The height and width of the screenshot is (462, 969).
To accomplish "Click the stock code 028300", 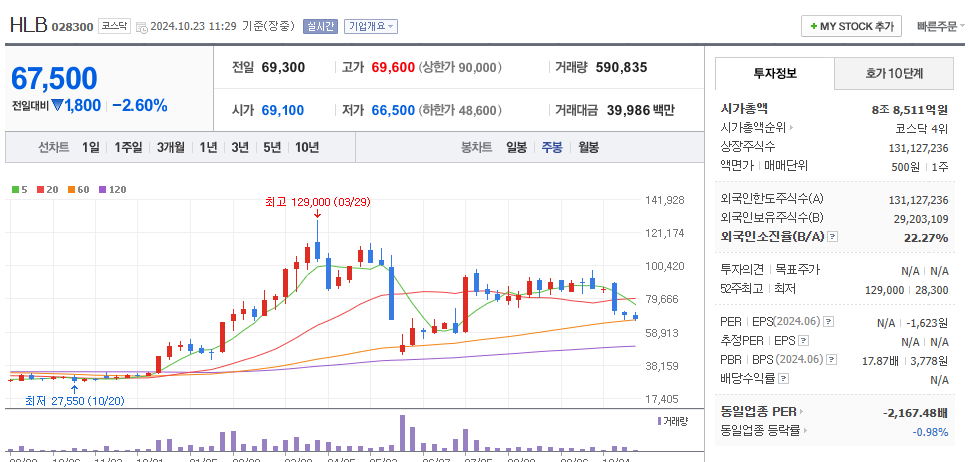I will (x=72, y=27).
